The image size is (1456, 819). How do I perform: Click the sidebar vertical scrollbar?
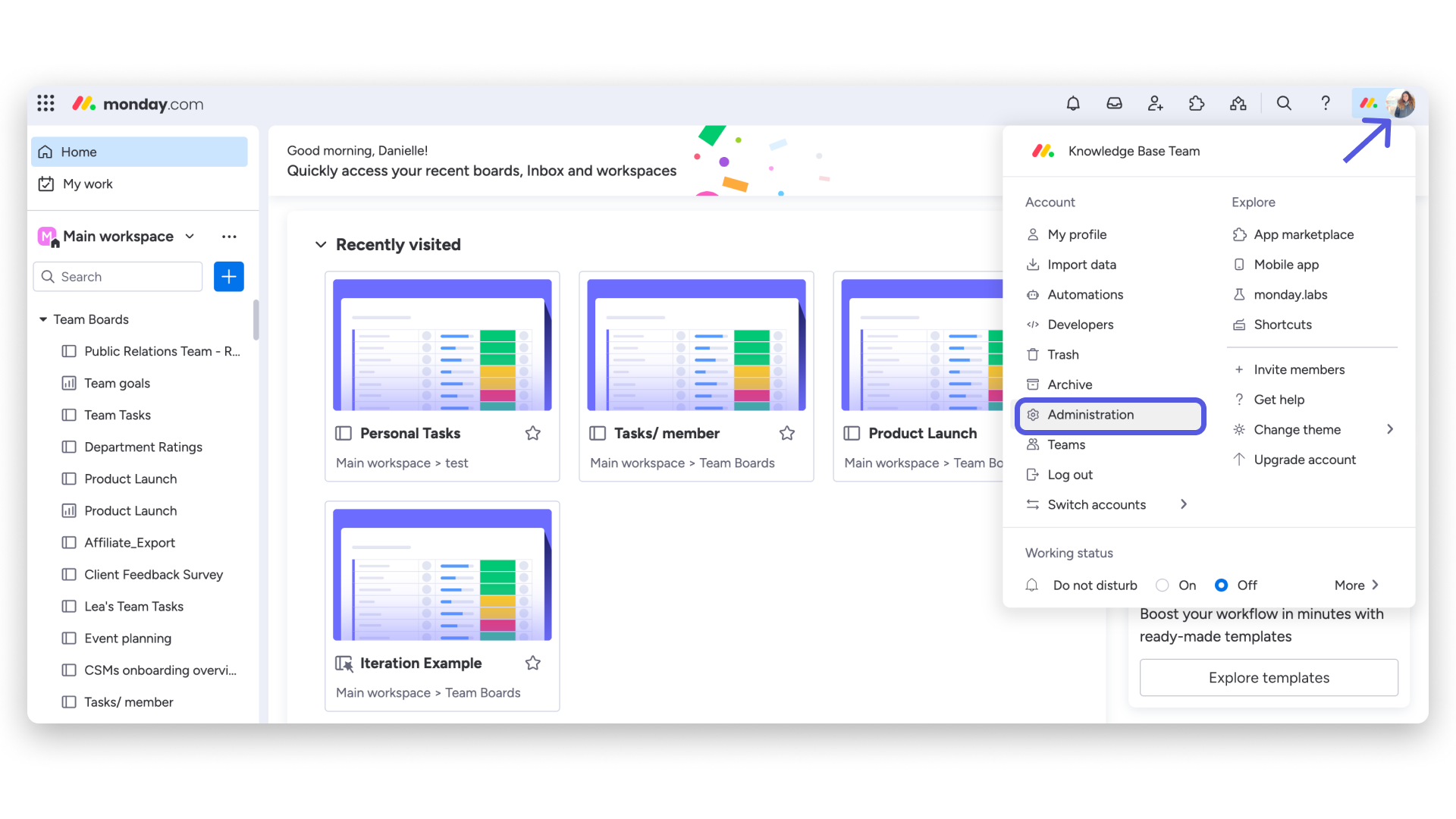(256, 320)
